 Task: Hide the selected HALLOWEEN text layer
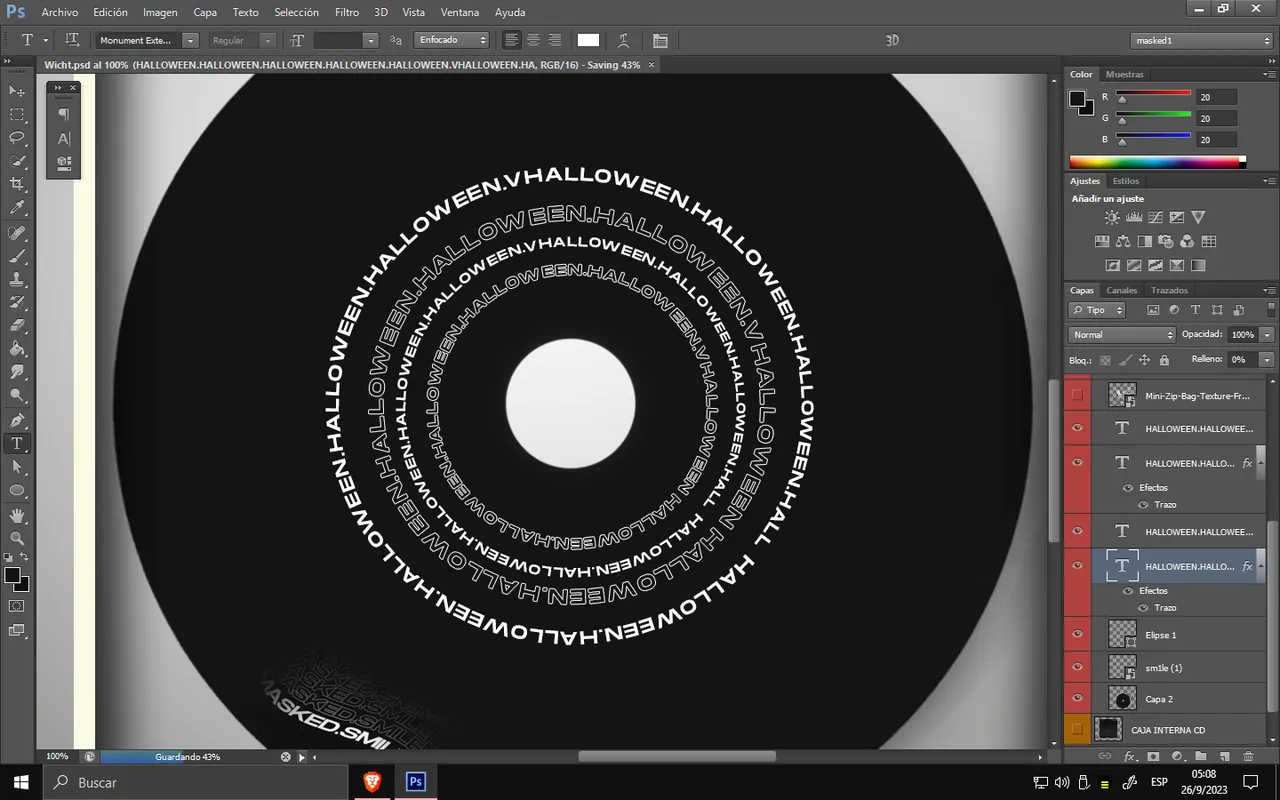pyautogui.click(x=1077, y=566)
